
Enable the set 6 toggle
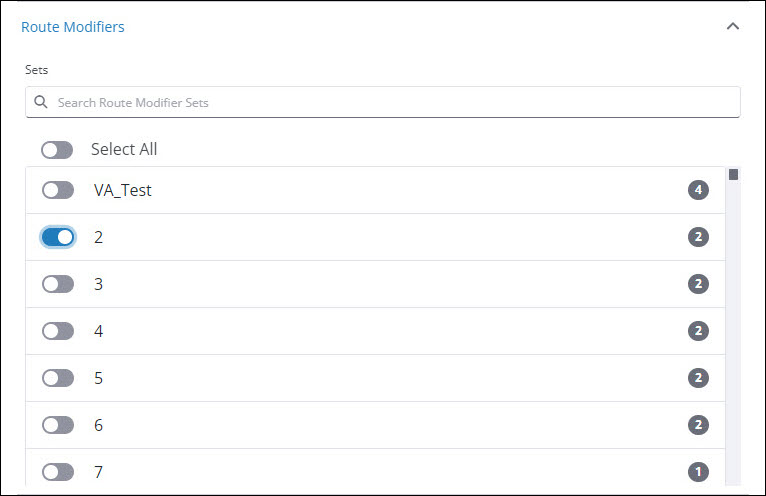(58, 425)
